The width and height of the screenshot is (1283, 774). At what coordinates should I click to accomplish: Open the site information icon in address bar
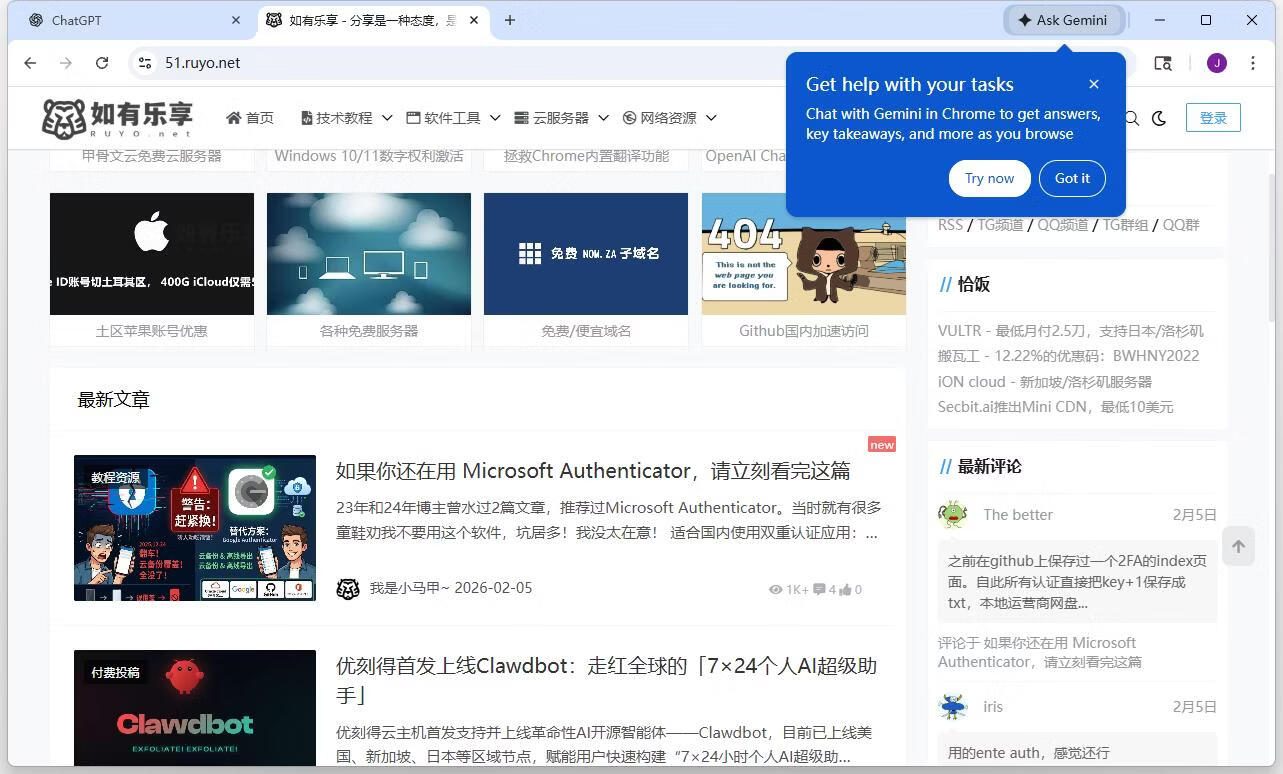click(145, 63)
